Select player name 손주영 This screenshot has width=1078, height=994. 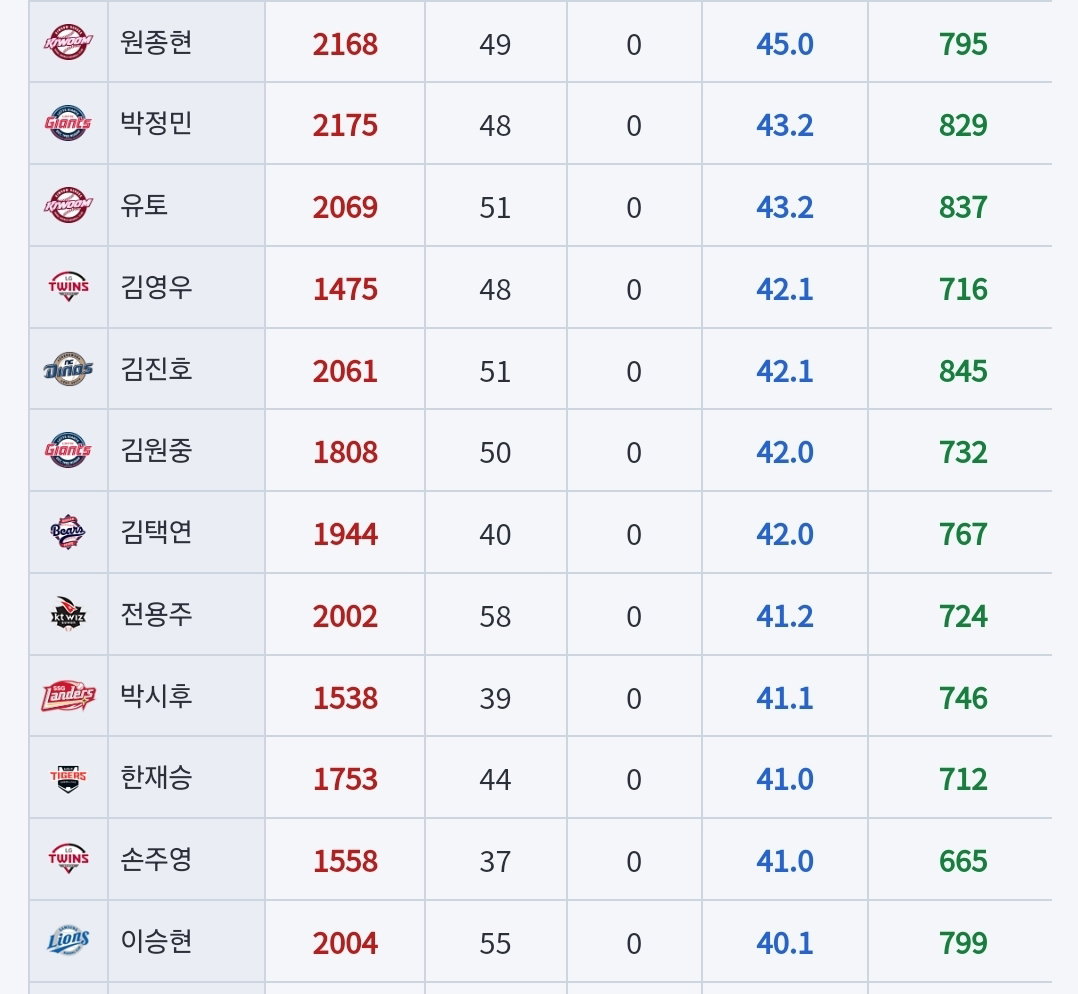156,860
